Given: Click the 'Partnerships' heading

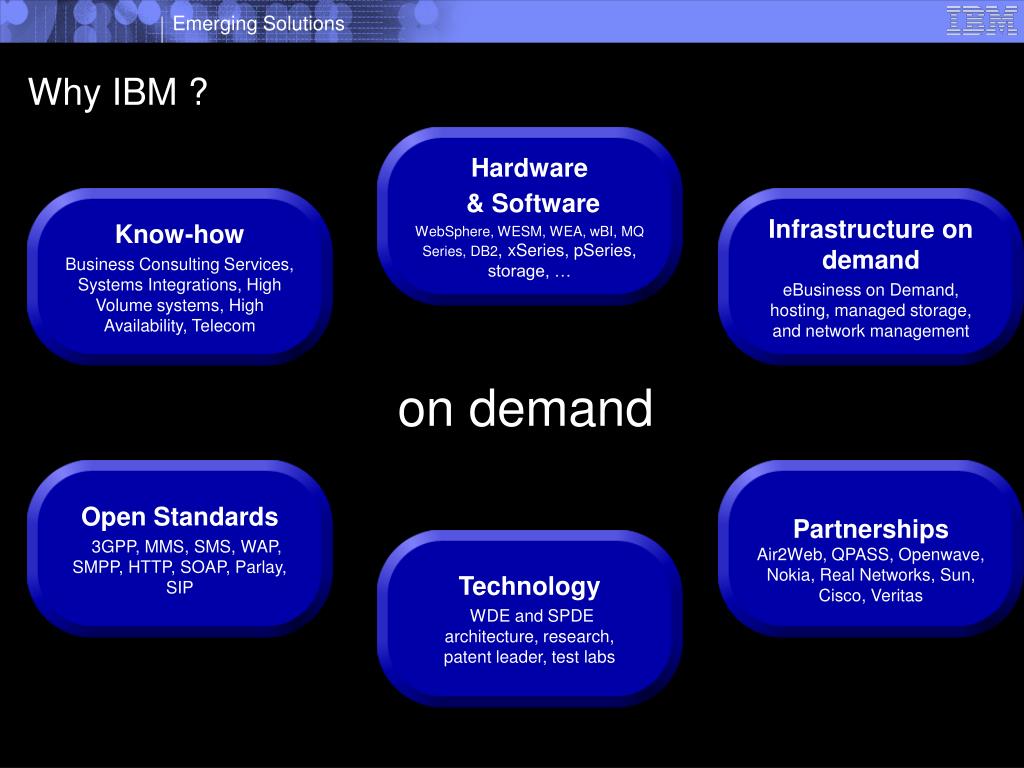Looking at the screenshot, I should click(x=871, y=529).
